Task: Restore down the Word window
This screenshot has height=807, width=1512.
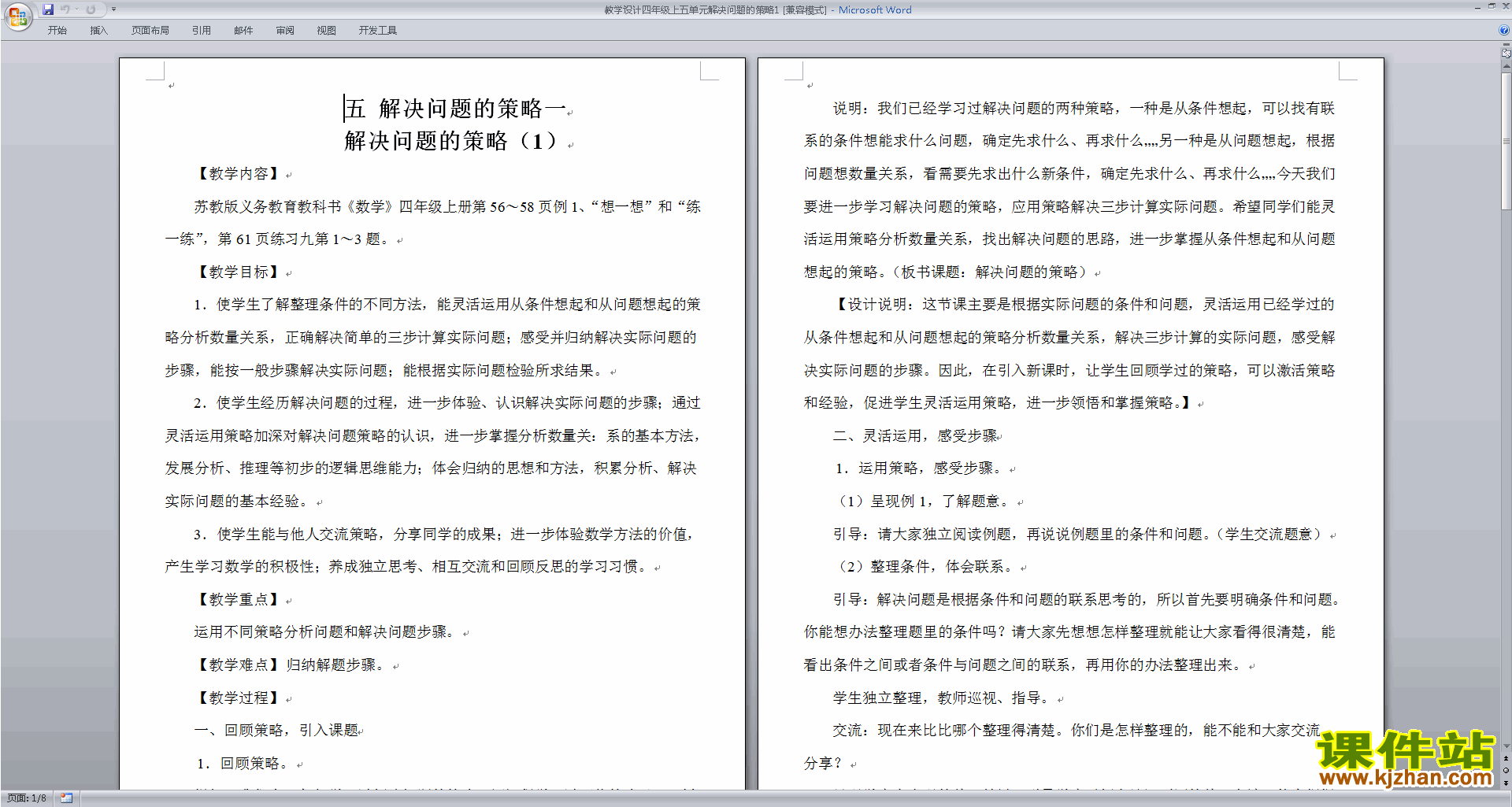Action: coord(1492,6)
